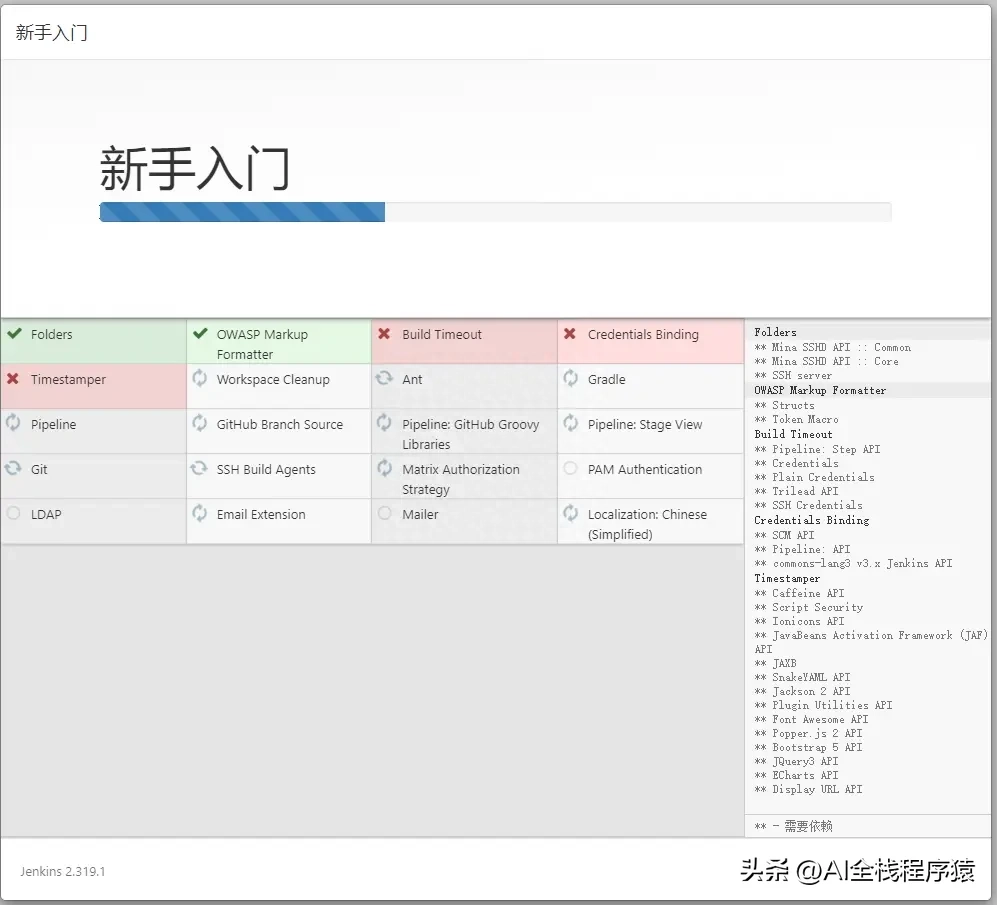Select the Folders heading in install log

click(x=775, y=332)
